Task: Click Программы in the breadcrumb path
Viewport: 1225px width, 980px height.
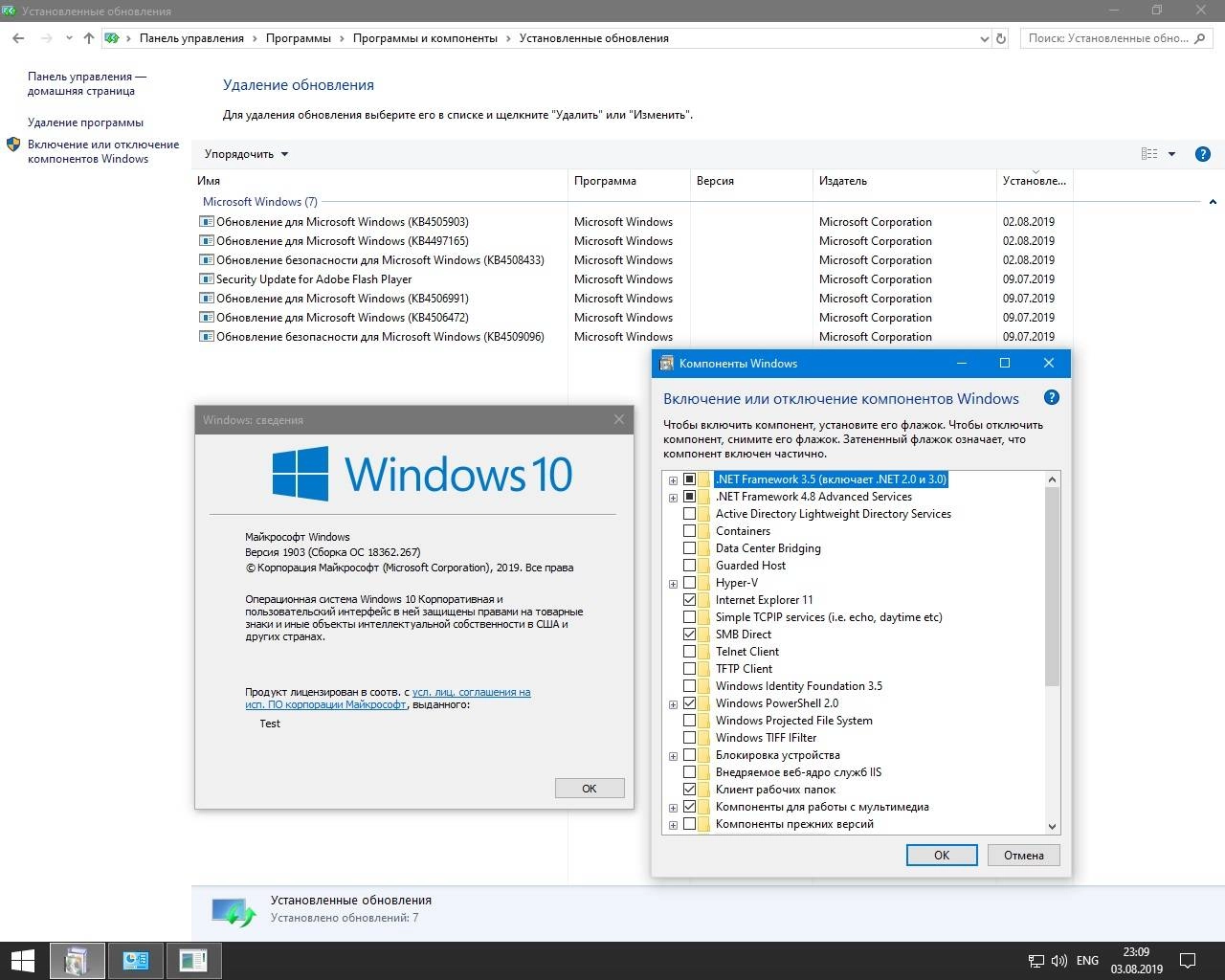Action: (x=299, y=38)
